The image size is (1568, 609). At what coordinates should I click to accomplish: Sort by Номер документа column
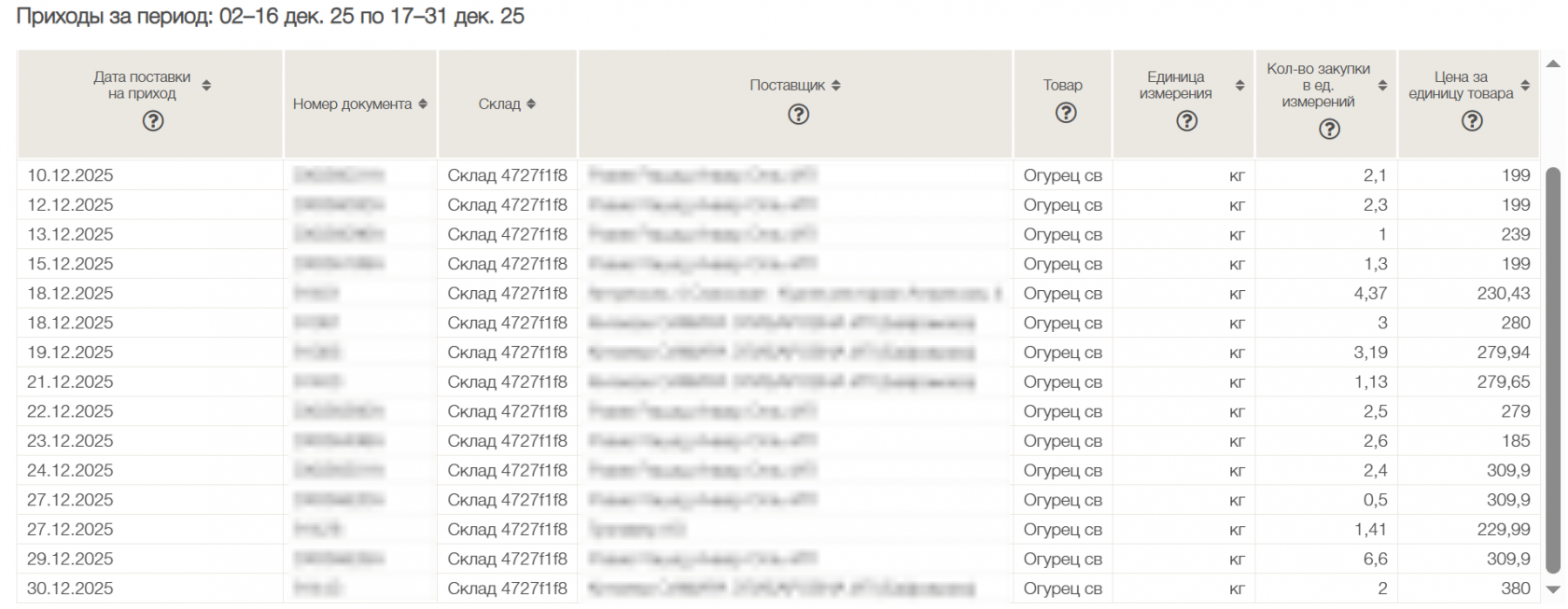[423, 104]
